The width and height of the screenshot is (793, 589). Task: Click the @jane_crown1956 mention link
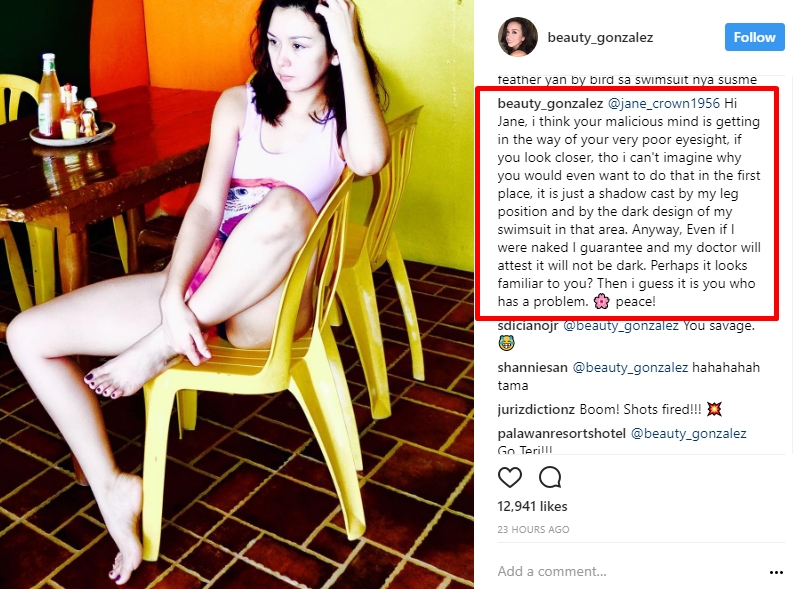point(664,103)
